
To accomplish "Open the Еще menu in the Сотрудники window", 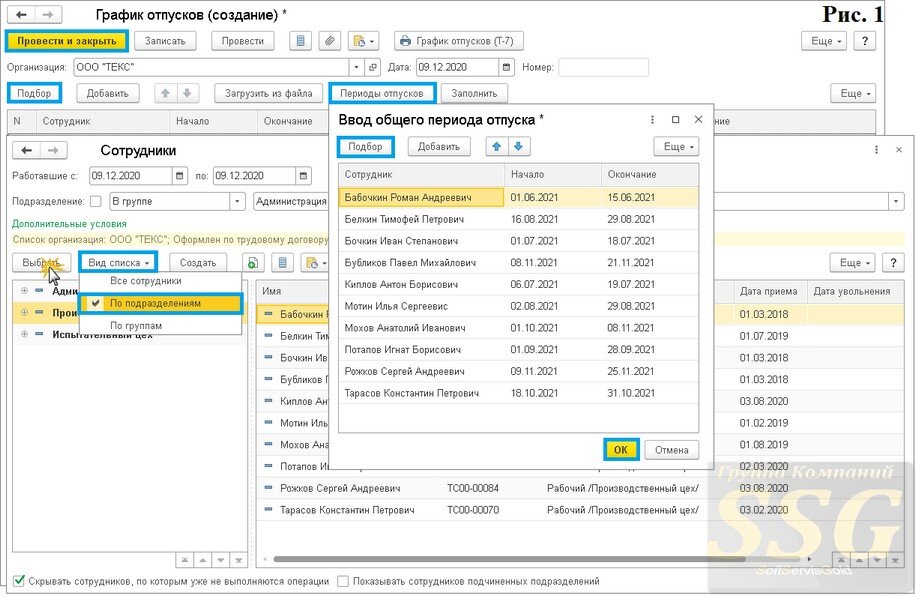I will [852, 263].
